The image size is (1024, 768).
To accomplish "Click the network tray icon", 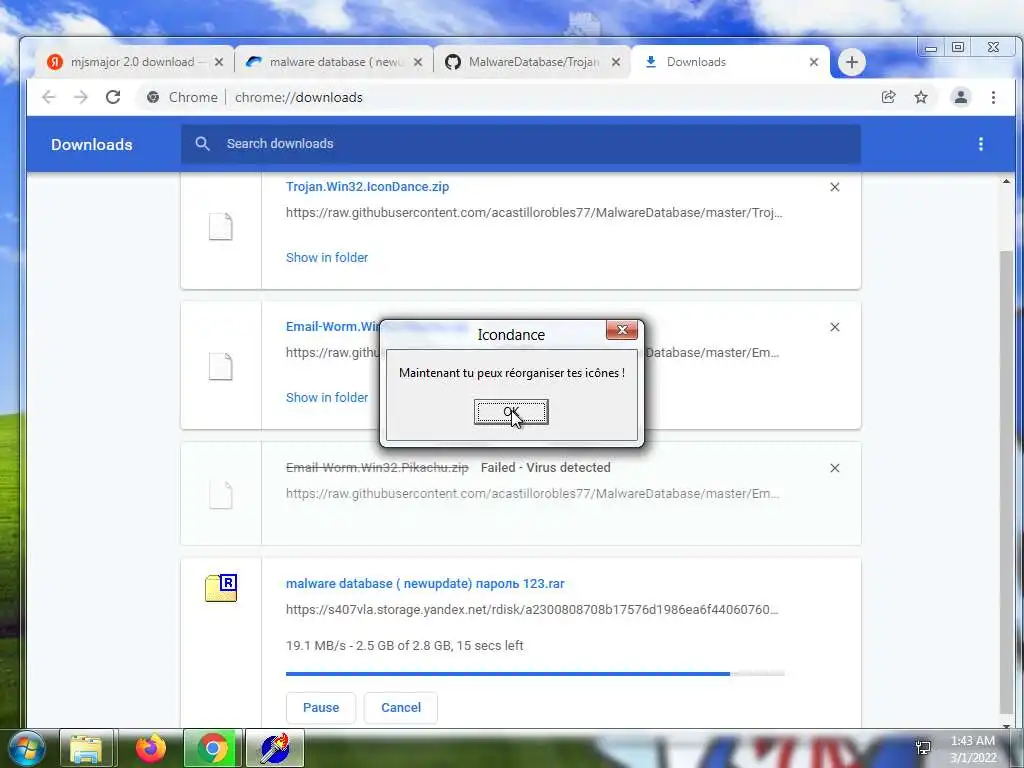I will point(923,748).
